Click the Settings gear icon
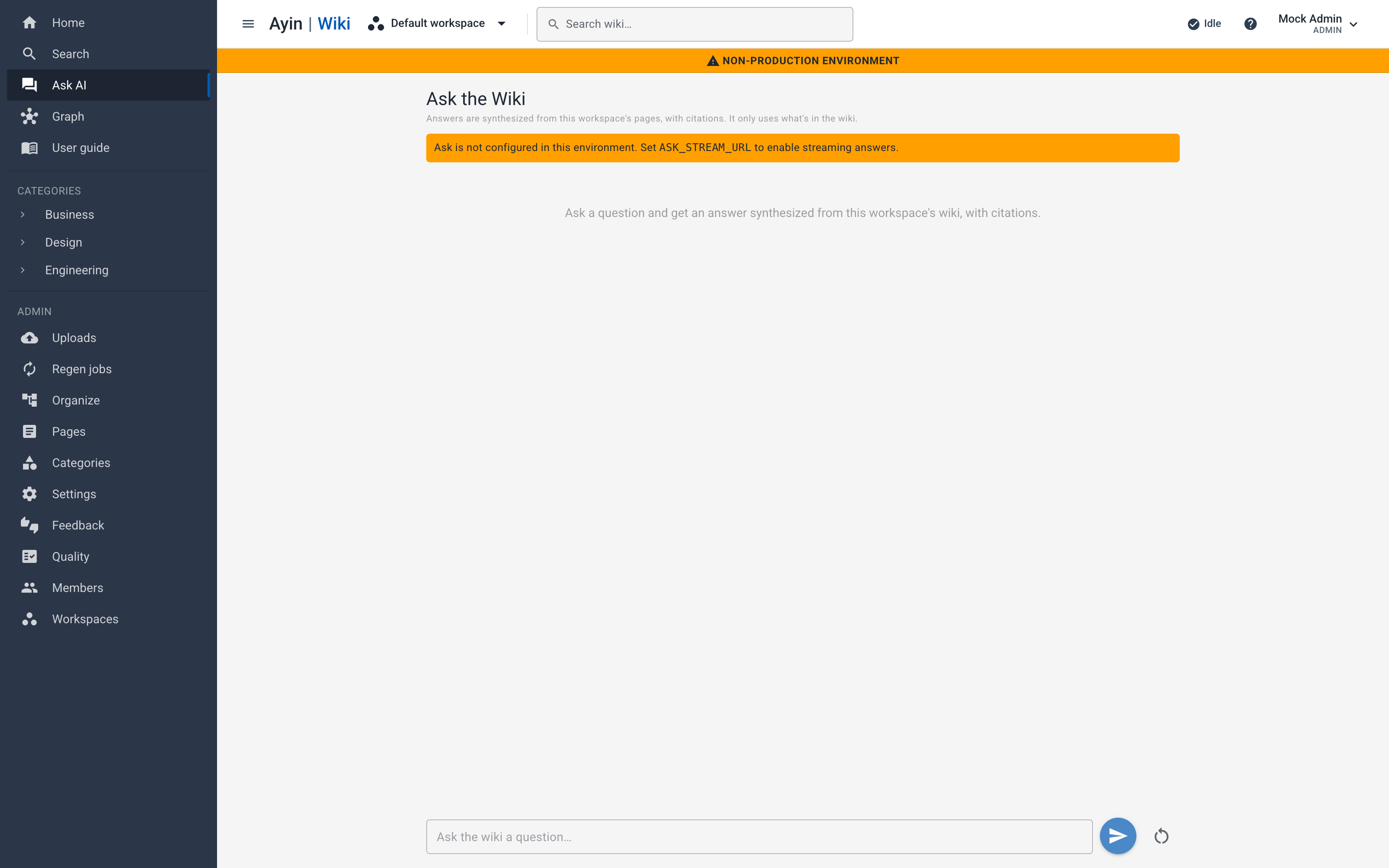The image size is (1389, 868). 29,494
